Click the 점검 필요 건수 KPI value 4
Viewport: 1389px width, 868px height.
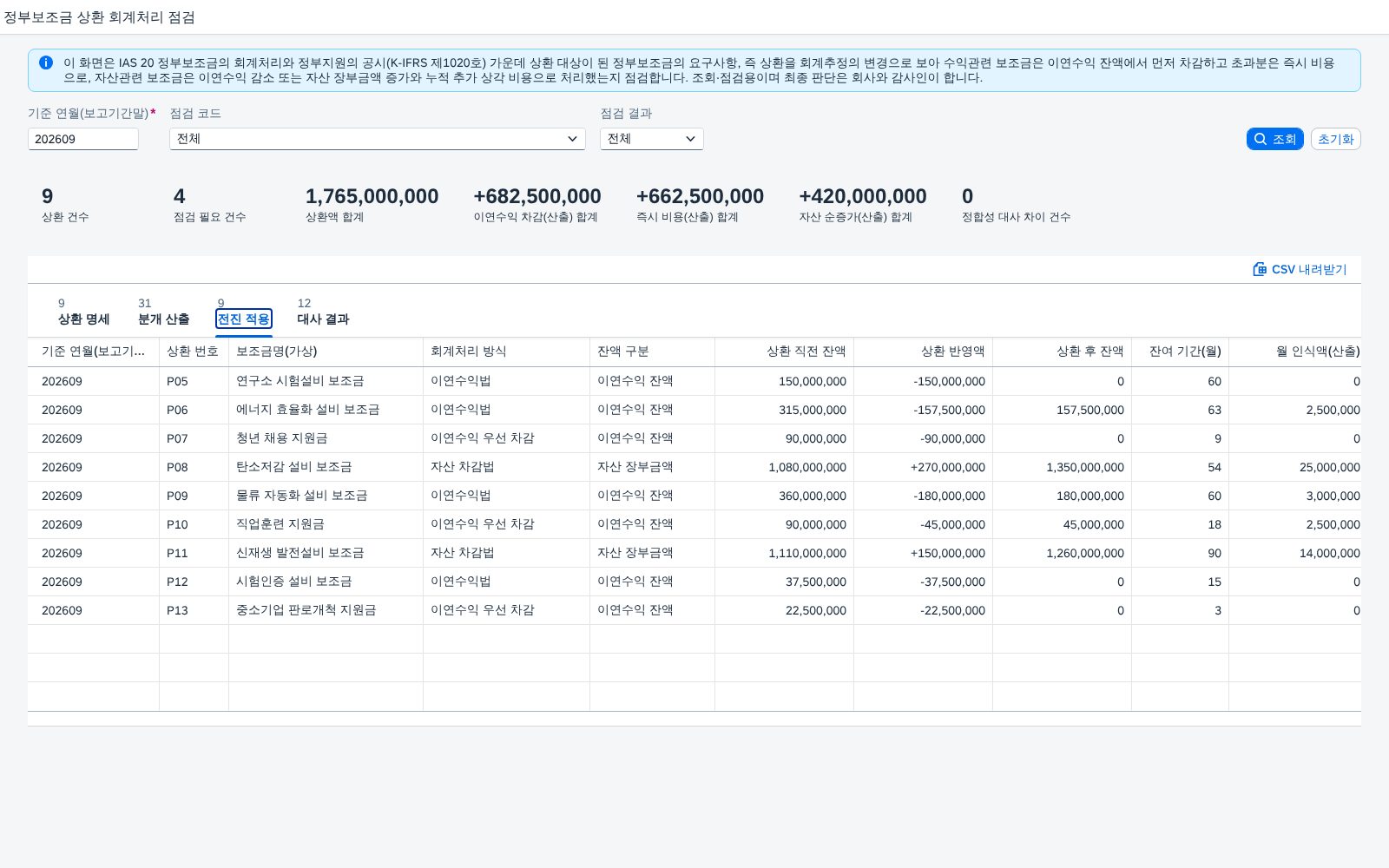pos(179,196)
